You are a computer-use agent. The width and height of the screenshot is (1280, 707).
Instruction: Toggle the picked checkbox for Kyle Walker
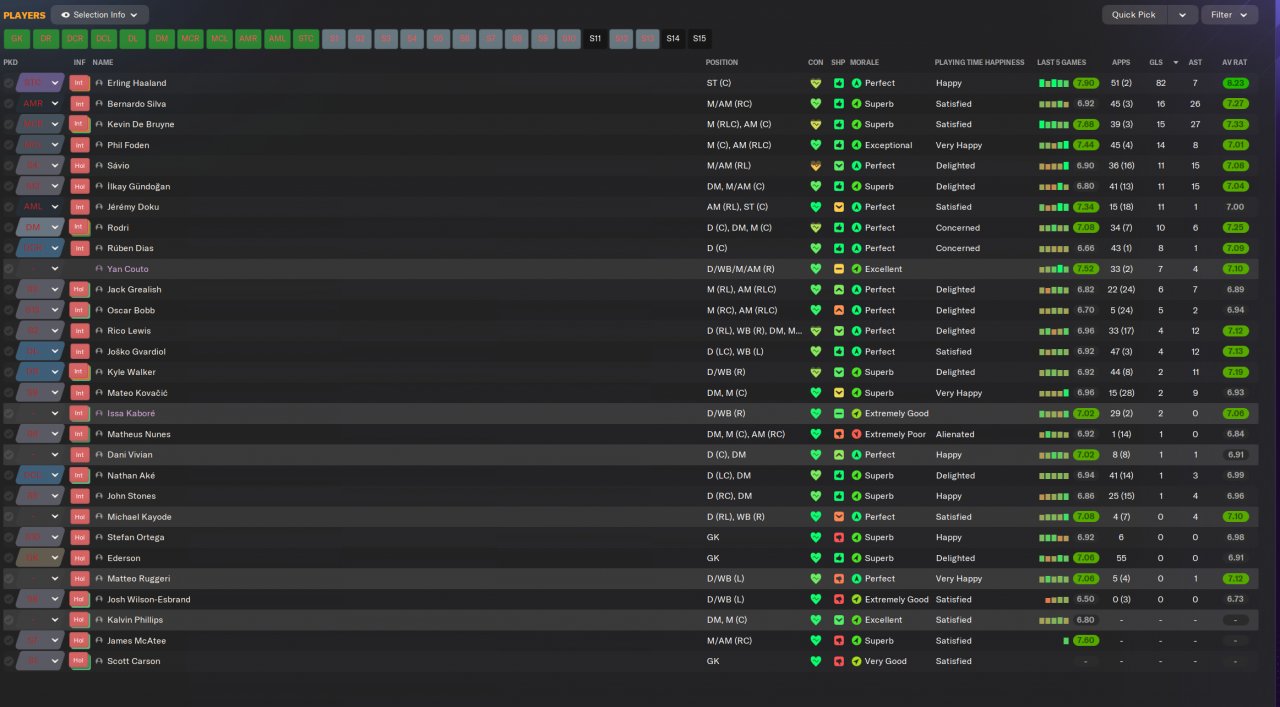coord(9,372)
